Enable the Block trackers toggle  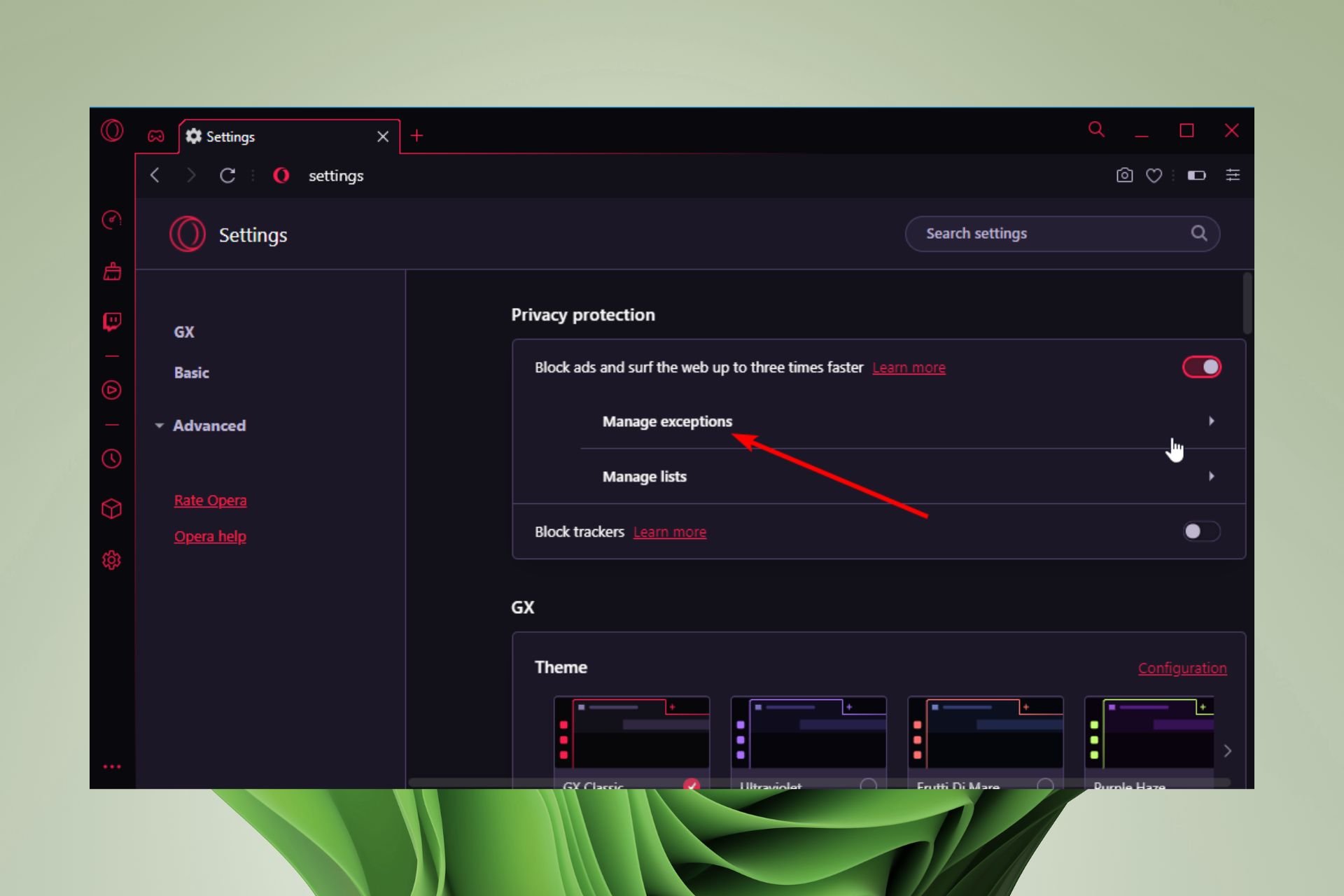point(1202,531)
